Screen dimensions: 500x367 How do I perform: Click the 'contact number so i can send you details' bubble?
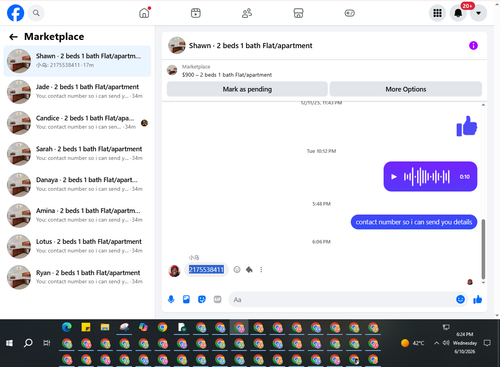[x=414, y=222]
